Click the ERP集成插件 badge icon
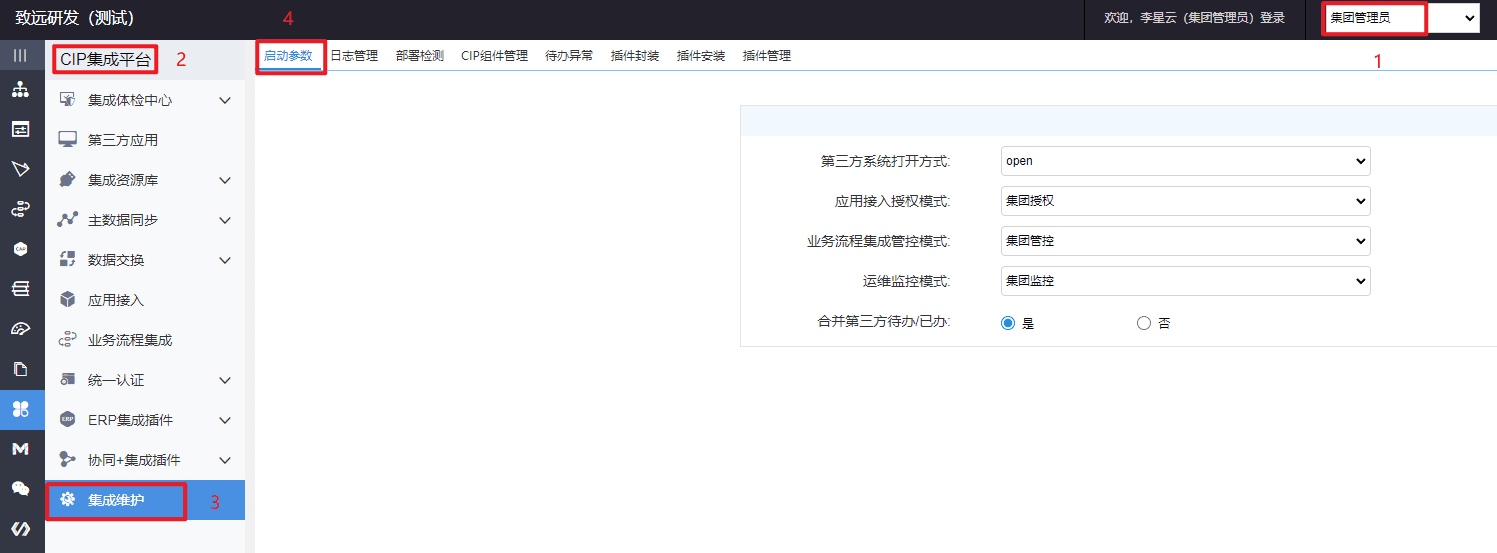 tap(68, 420)
